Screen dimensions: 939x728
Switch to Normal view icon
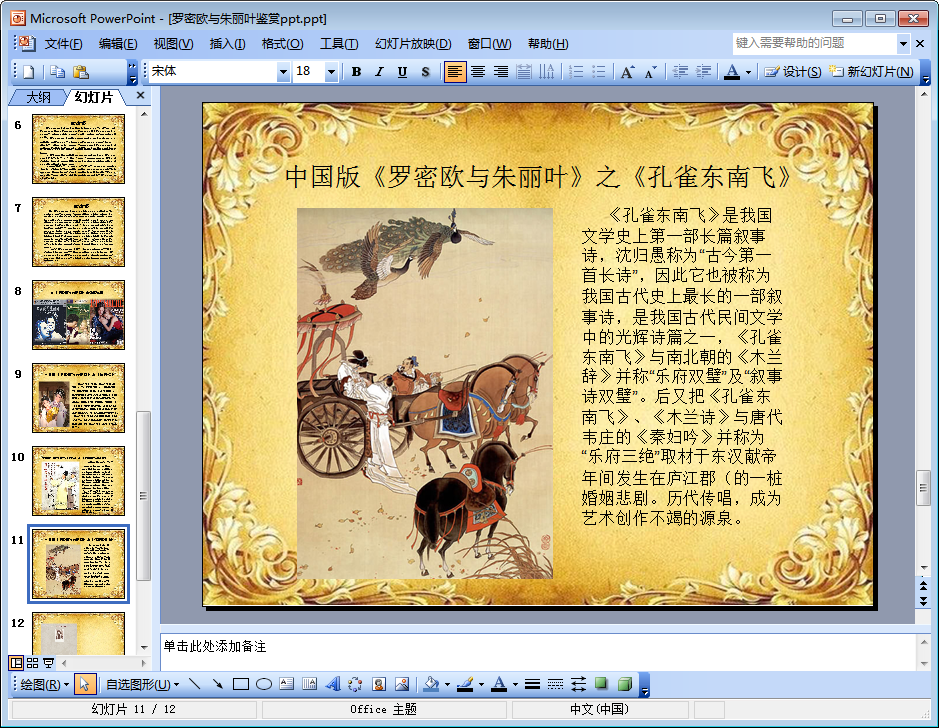coord(17,663)
